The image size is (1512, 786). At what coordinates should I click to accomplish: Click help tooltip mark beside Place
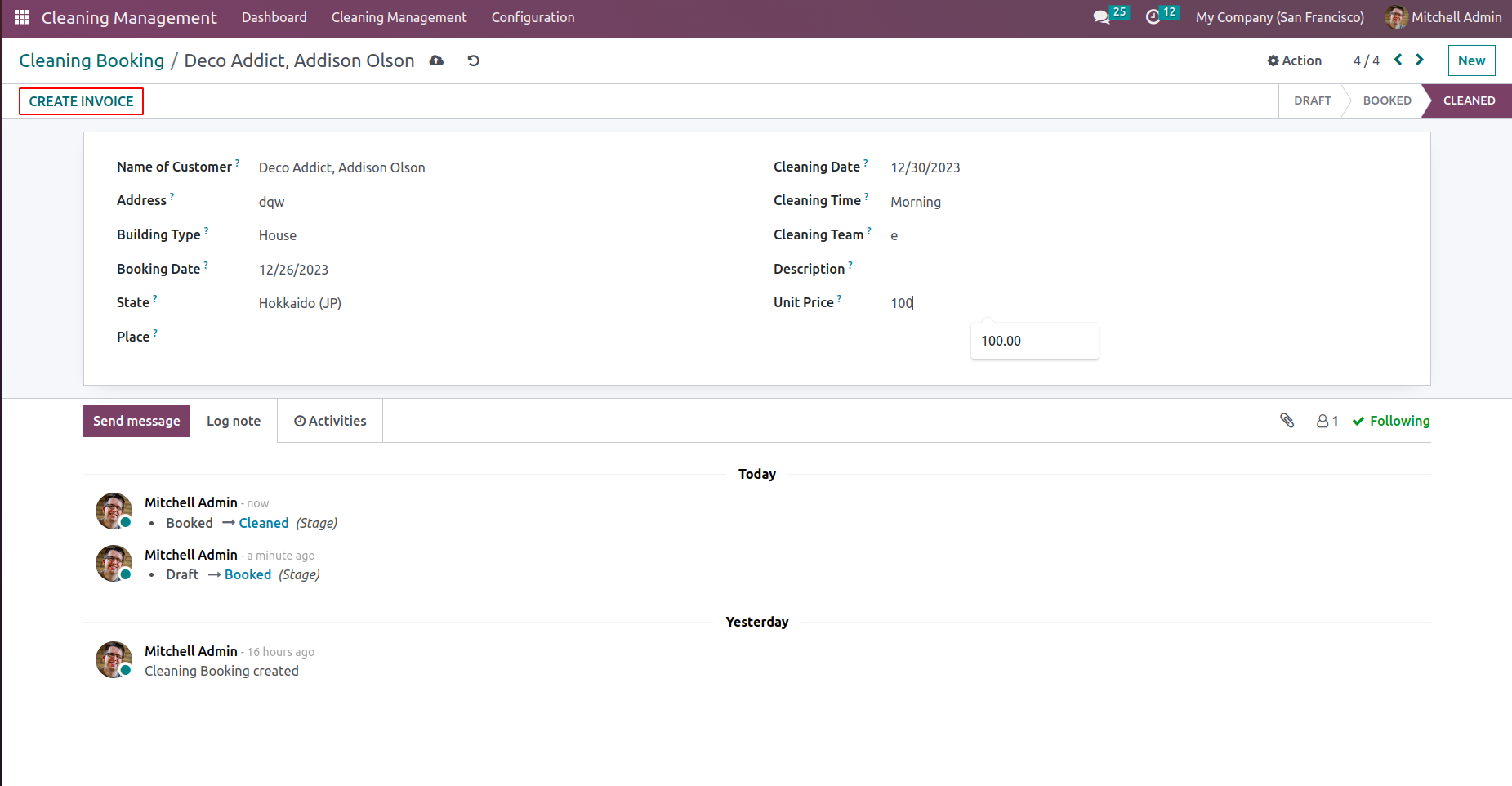click(x=155, y=333)
